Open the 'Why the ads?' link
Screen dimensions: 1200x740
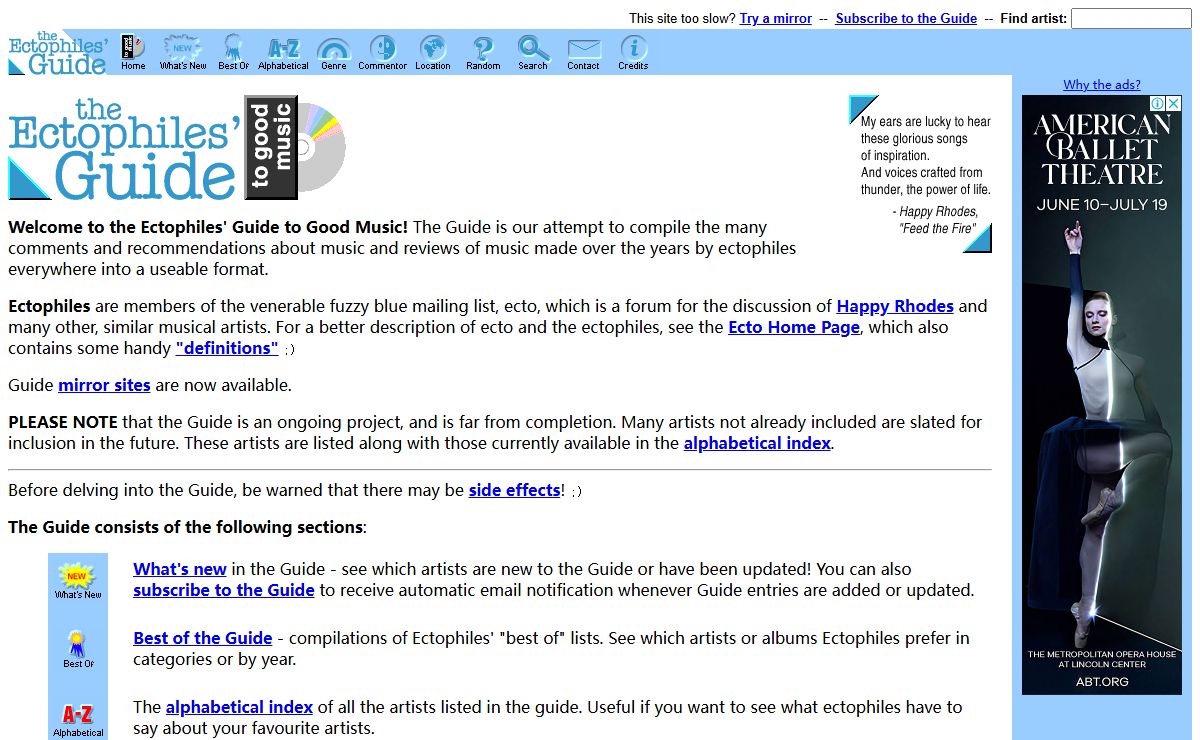click(x=1102, y=85)
